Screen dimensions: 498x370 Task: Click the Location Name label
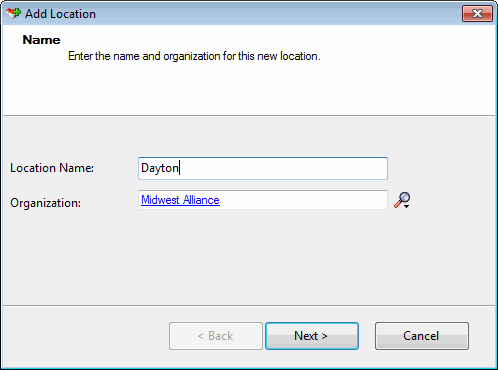coord(52,168)
